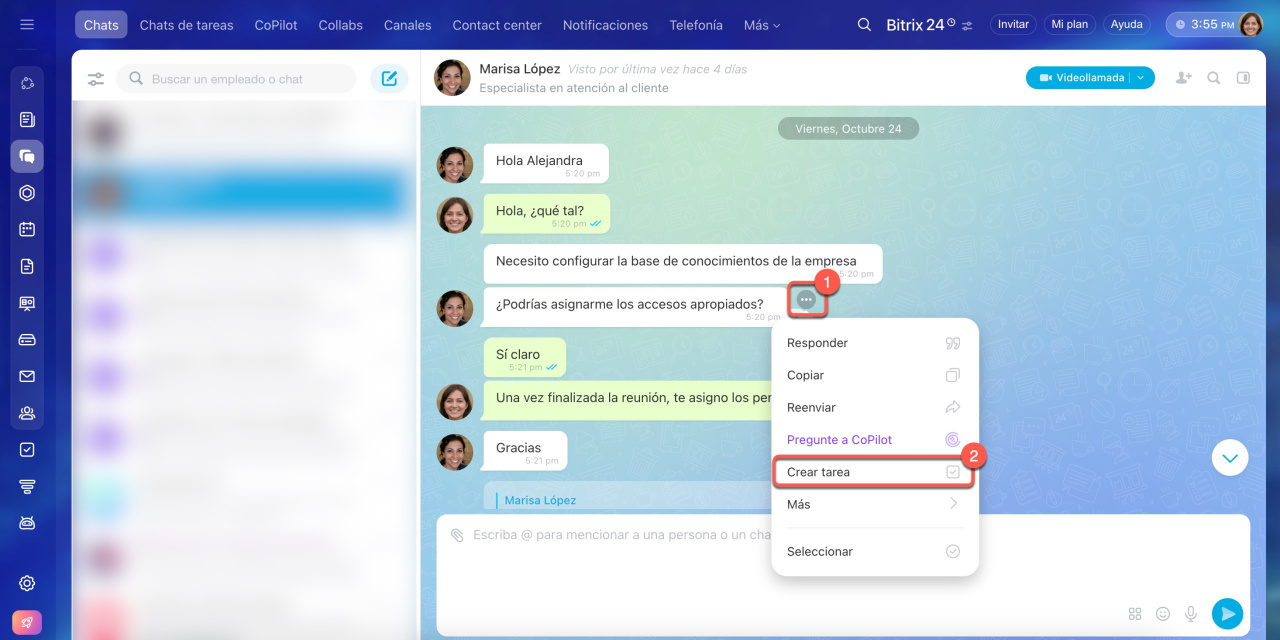Viewport: 1280px width, 640px height.
Task: Open the message three-dots actions menu
Action: [x=806, y=300]
